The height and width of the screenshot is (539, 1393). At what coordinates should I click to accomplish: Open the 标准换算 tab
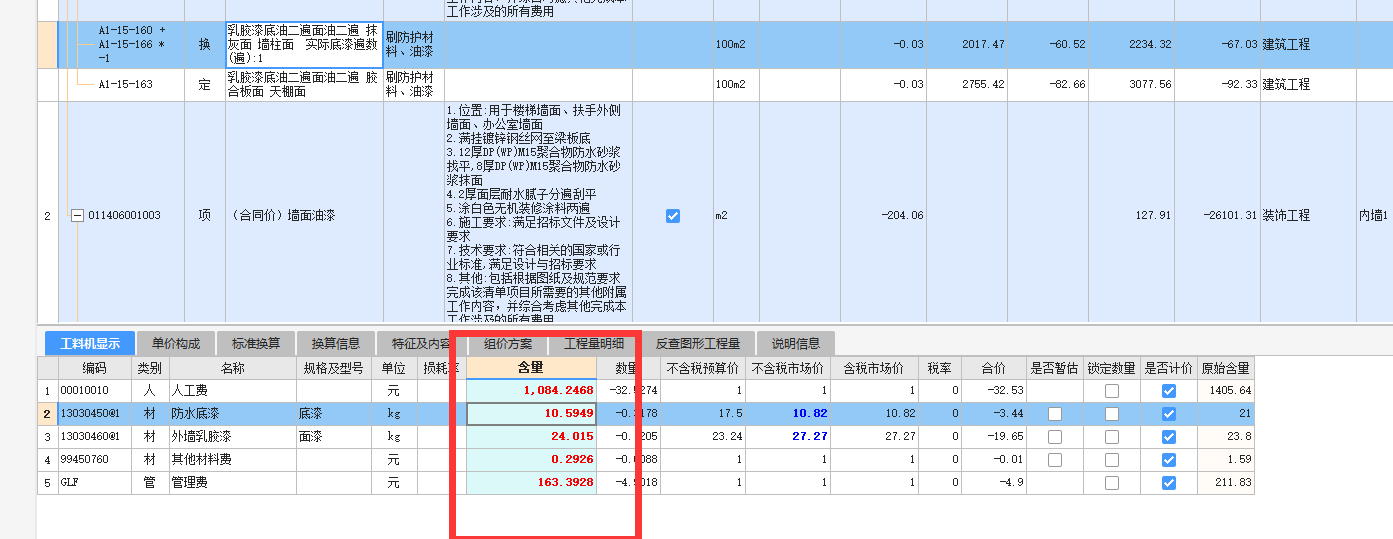click(x=256, y=343)
